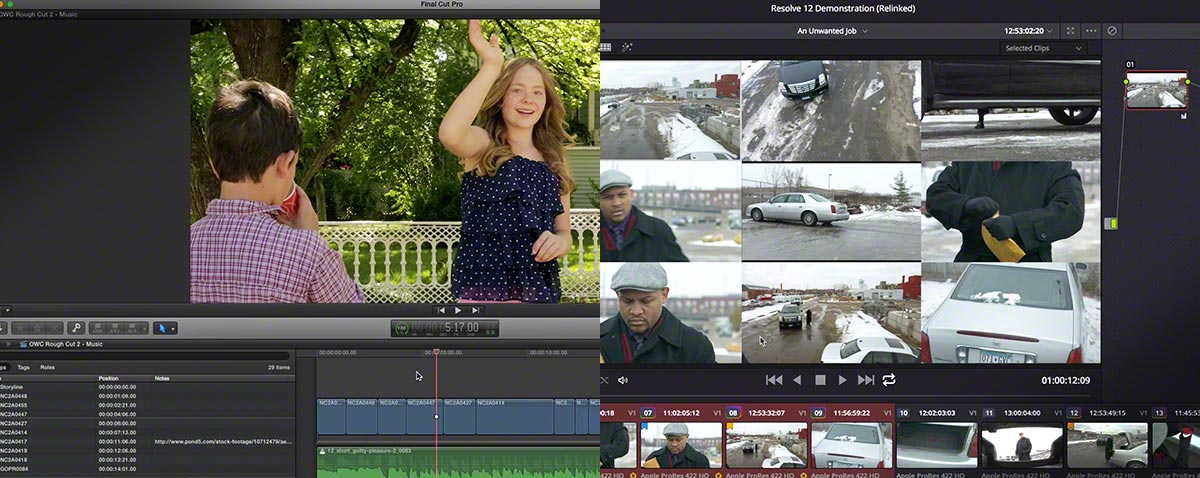
Task: Open the Selected Clips dropdown
Action: click(1044, 48)
